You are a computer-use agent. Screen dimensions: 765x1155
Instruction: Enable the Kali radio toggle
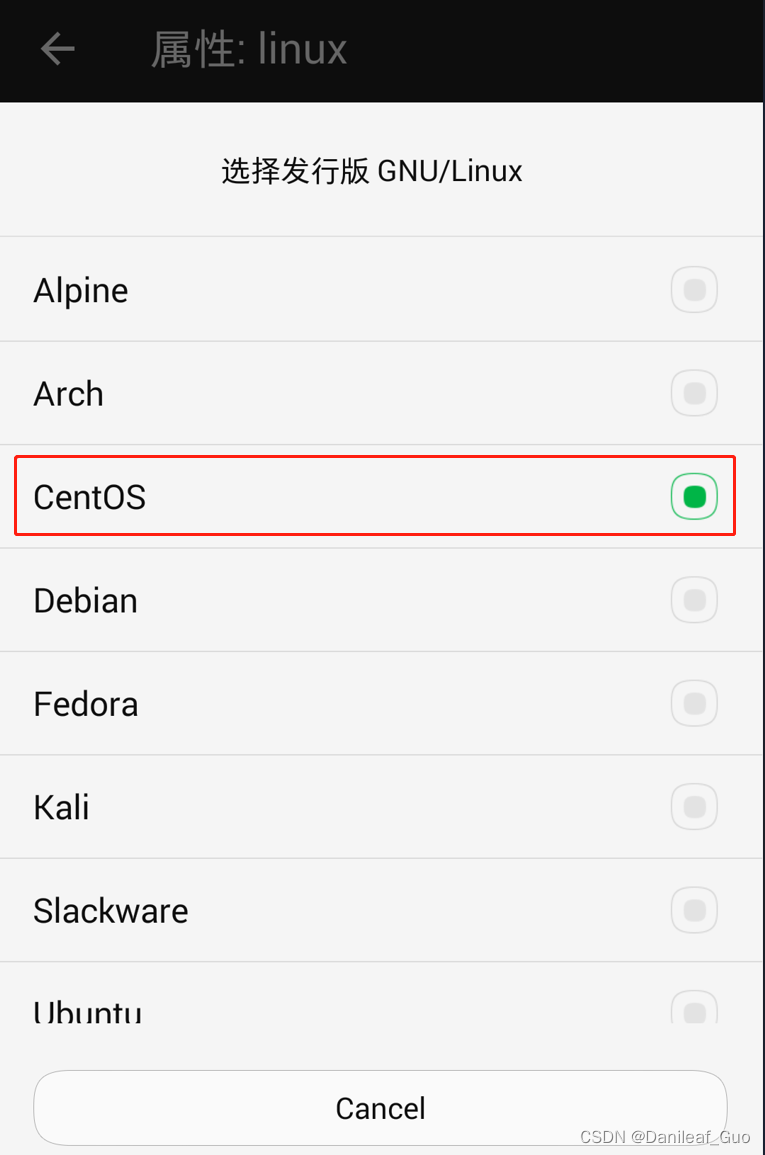[694, 807]
